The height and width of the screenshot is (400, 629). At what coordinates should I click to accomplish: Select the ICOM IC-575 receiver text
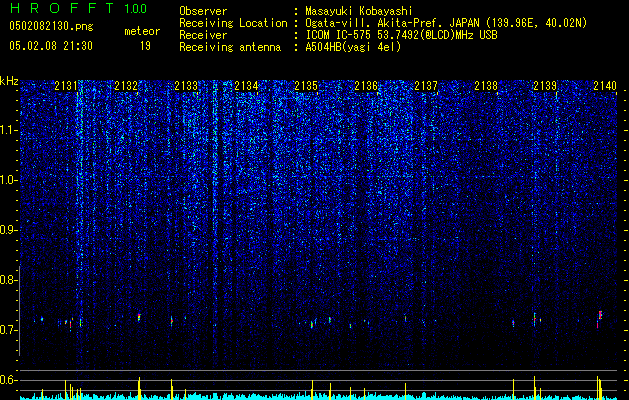click(x=401, y=35)
